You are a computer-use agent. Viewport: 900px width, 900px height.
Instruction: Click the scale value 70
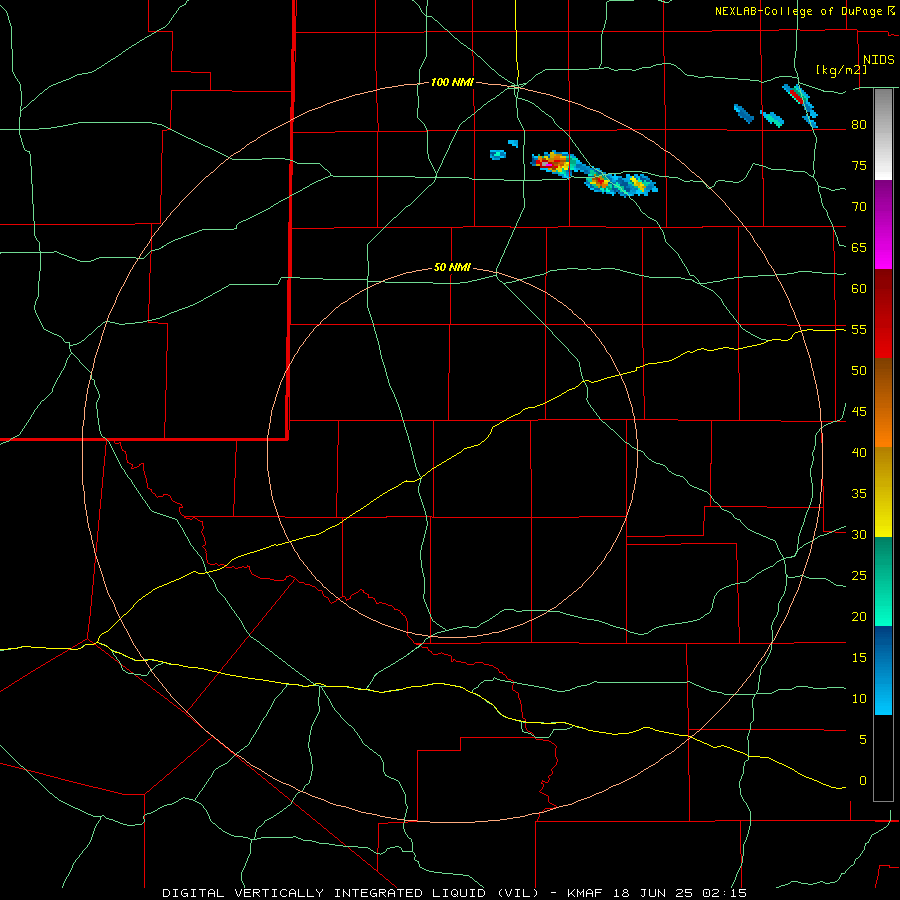click(x=859, y=207)
